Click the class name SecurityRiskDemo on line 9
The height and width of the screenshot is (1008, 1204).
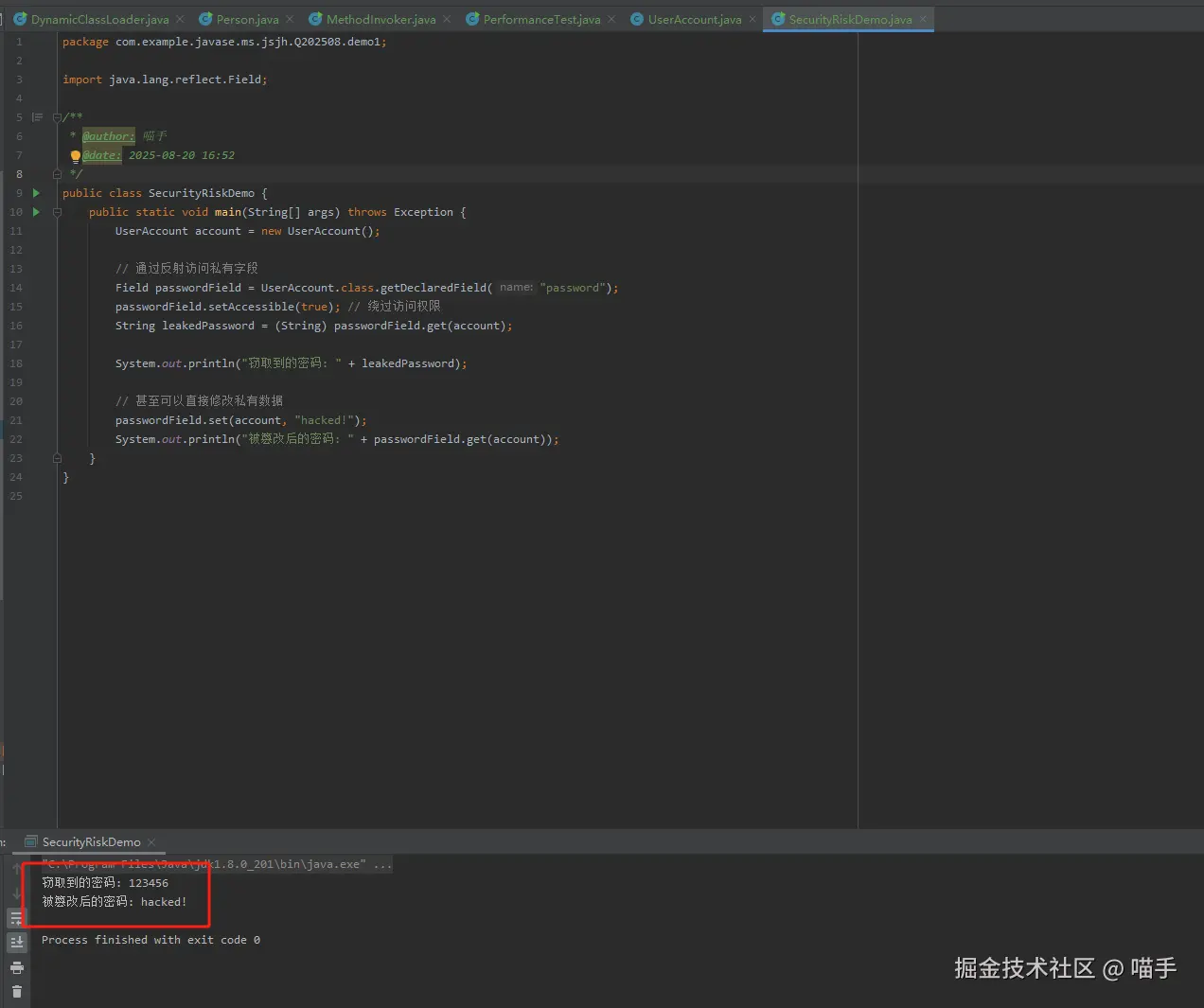[x=202, y=193]
